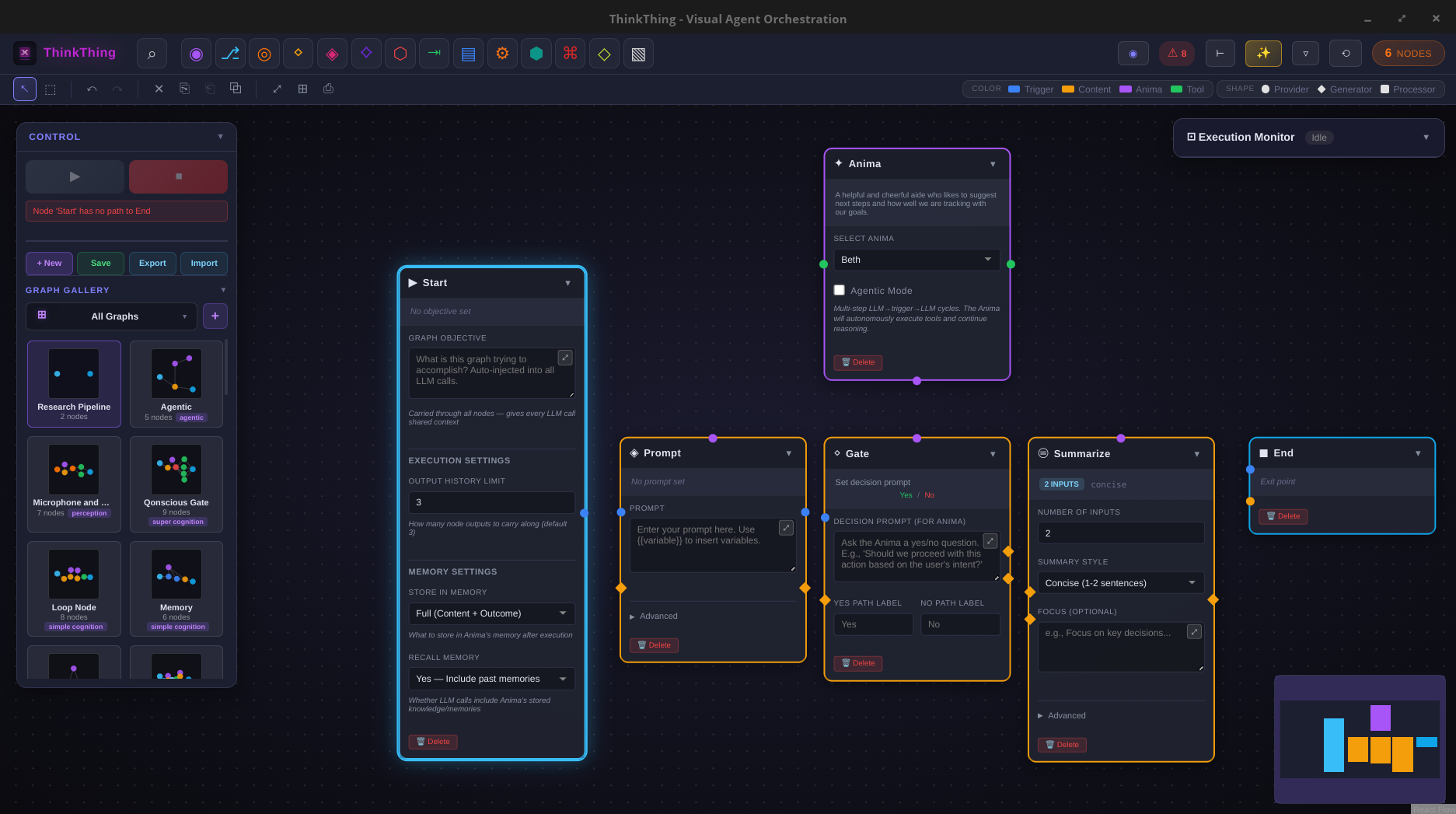Viewport: 1456px width, 814px height.
Task: Click the Save button
Action: click(100, 264)
